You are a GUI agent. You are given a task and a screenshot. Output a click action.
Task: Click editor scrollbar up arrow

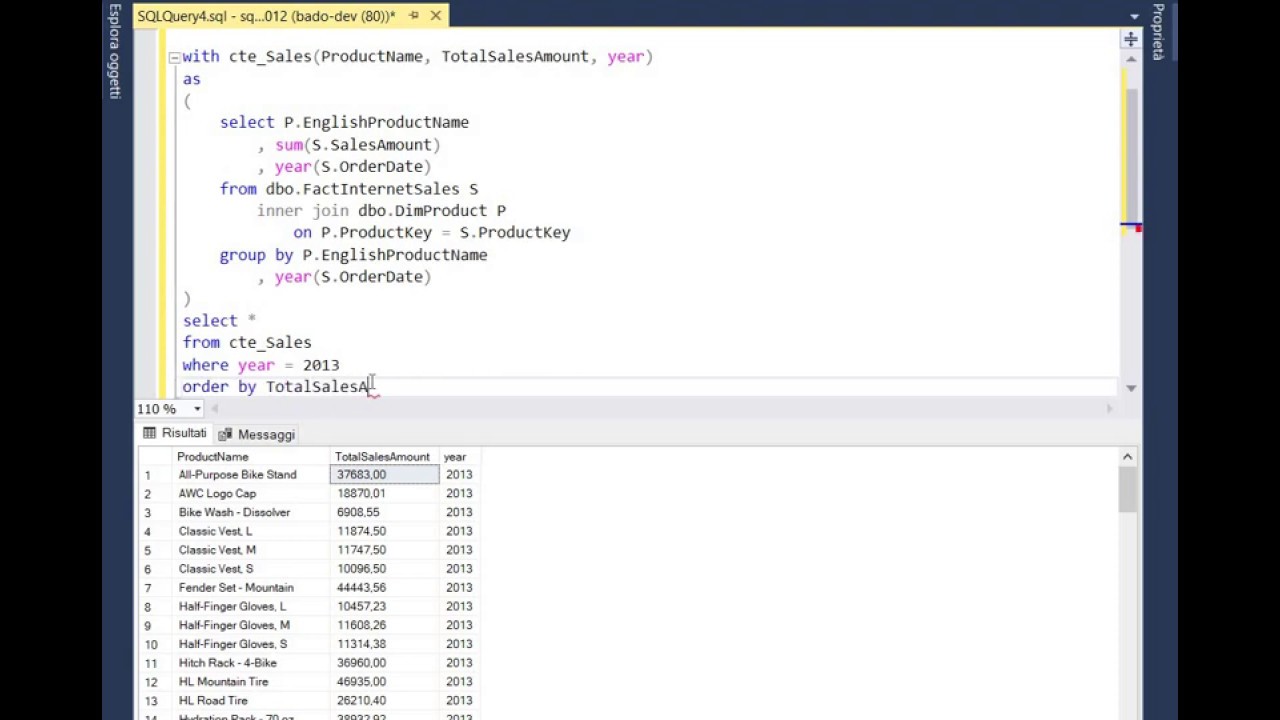(x=1131, y=60)
